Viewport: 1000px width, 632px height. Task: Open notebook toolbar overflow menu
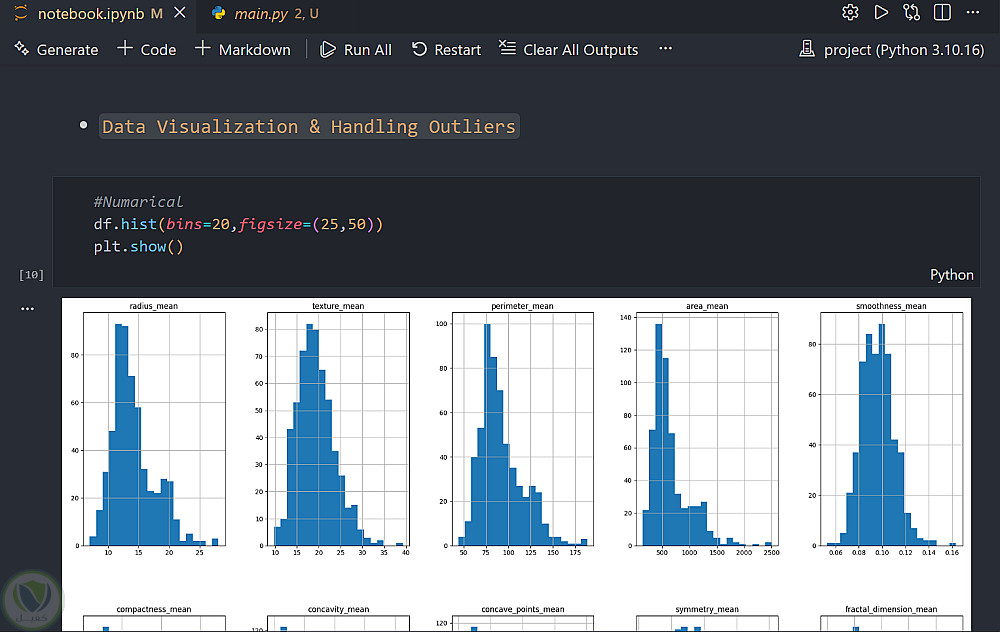click(666, 49)
